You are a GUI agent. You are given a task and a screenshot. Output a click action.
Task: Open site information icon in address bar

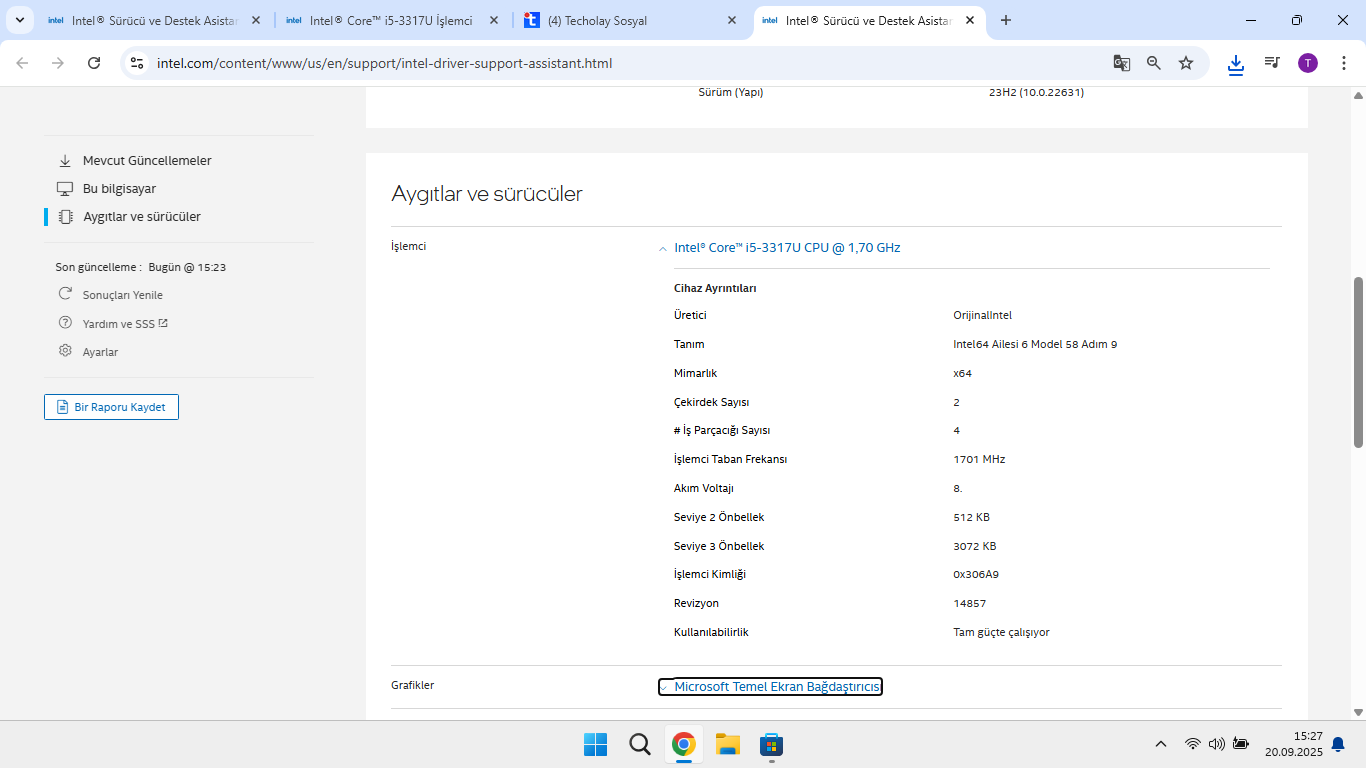(138, 63)
